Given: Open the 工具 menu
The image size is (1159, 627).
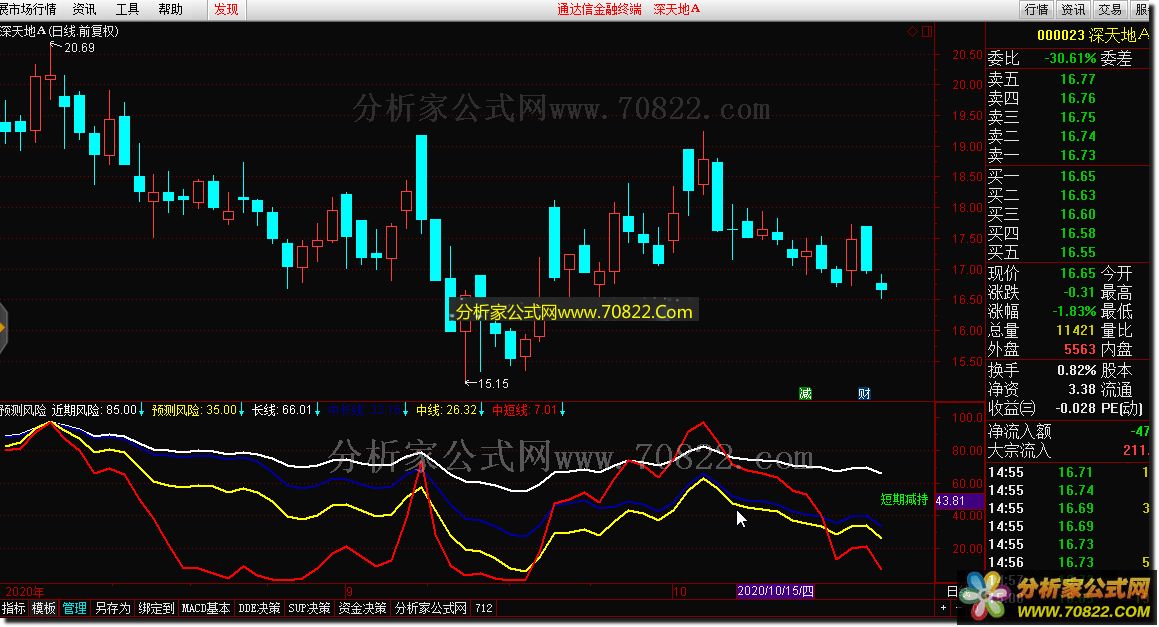Looking at the screenshot, I should point(127,9).
